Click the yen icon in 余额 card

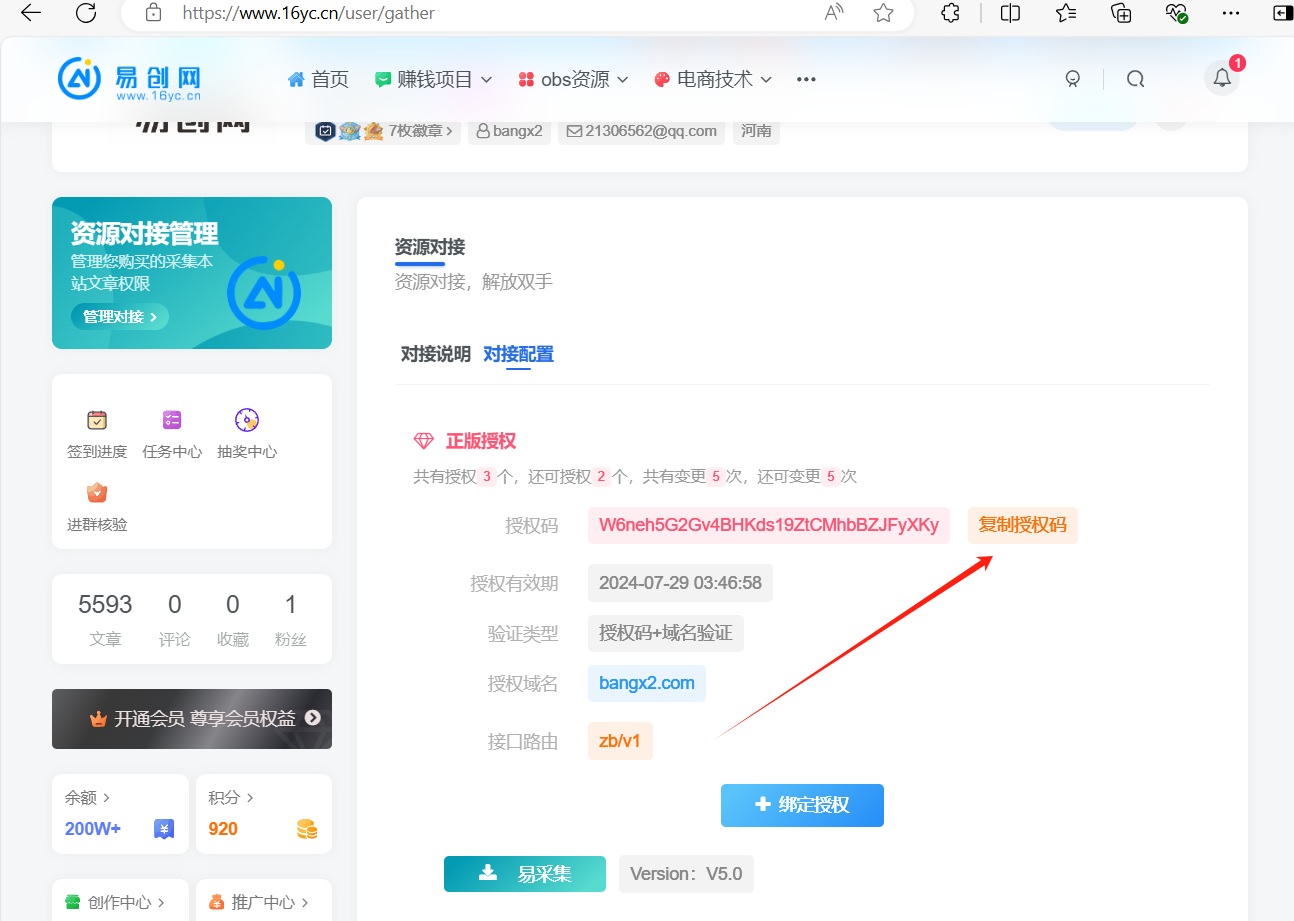(165, 829)
